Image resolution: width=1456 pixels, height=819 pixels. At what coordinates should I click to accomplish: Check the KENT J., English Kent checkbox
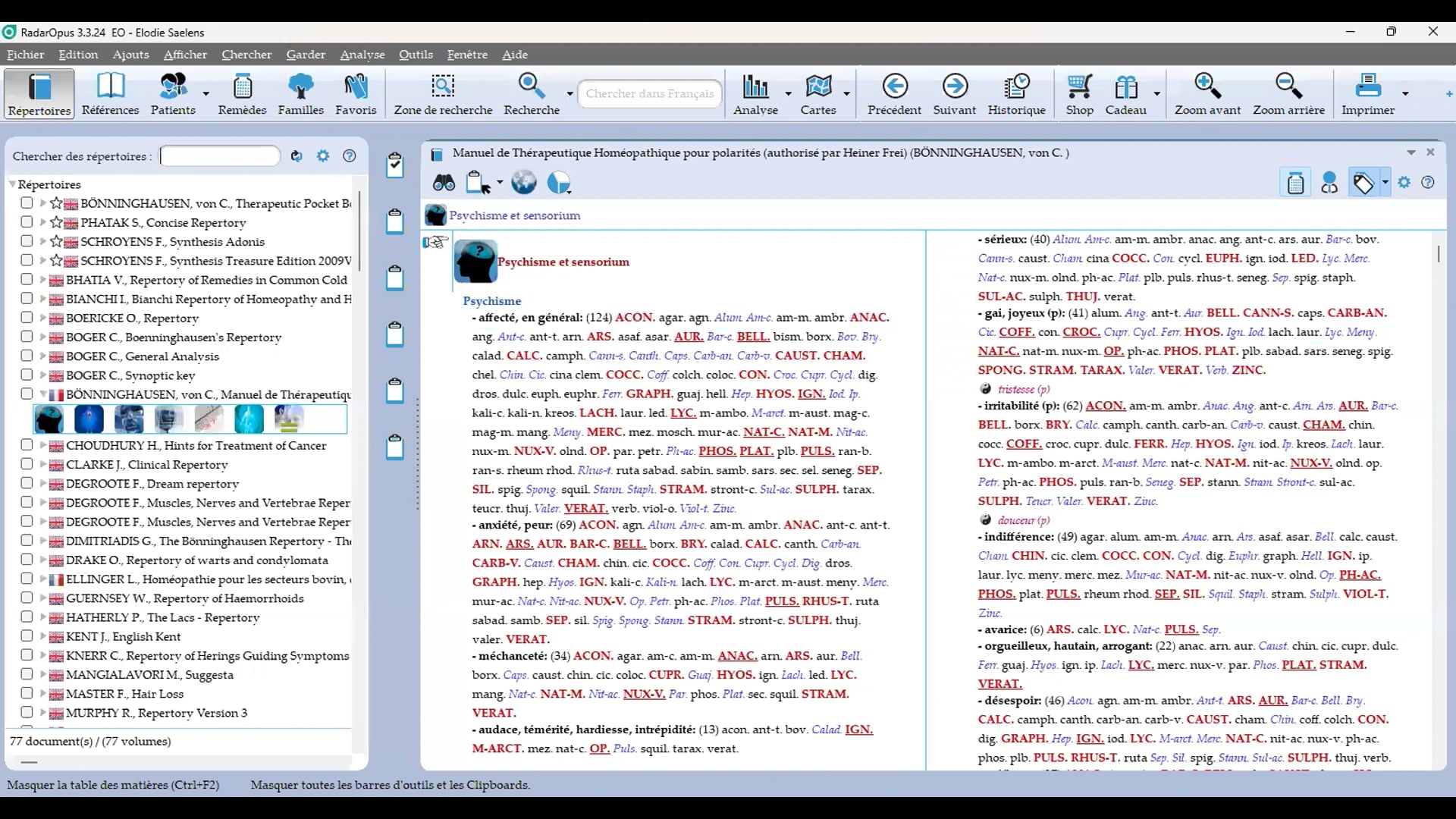[27, 635]
